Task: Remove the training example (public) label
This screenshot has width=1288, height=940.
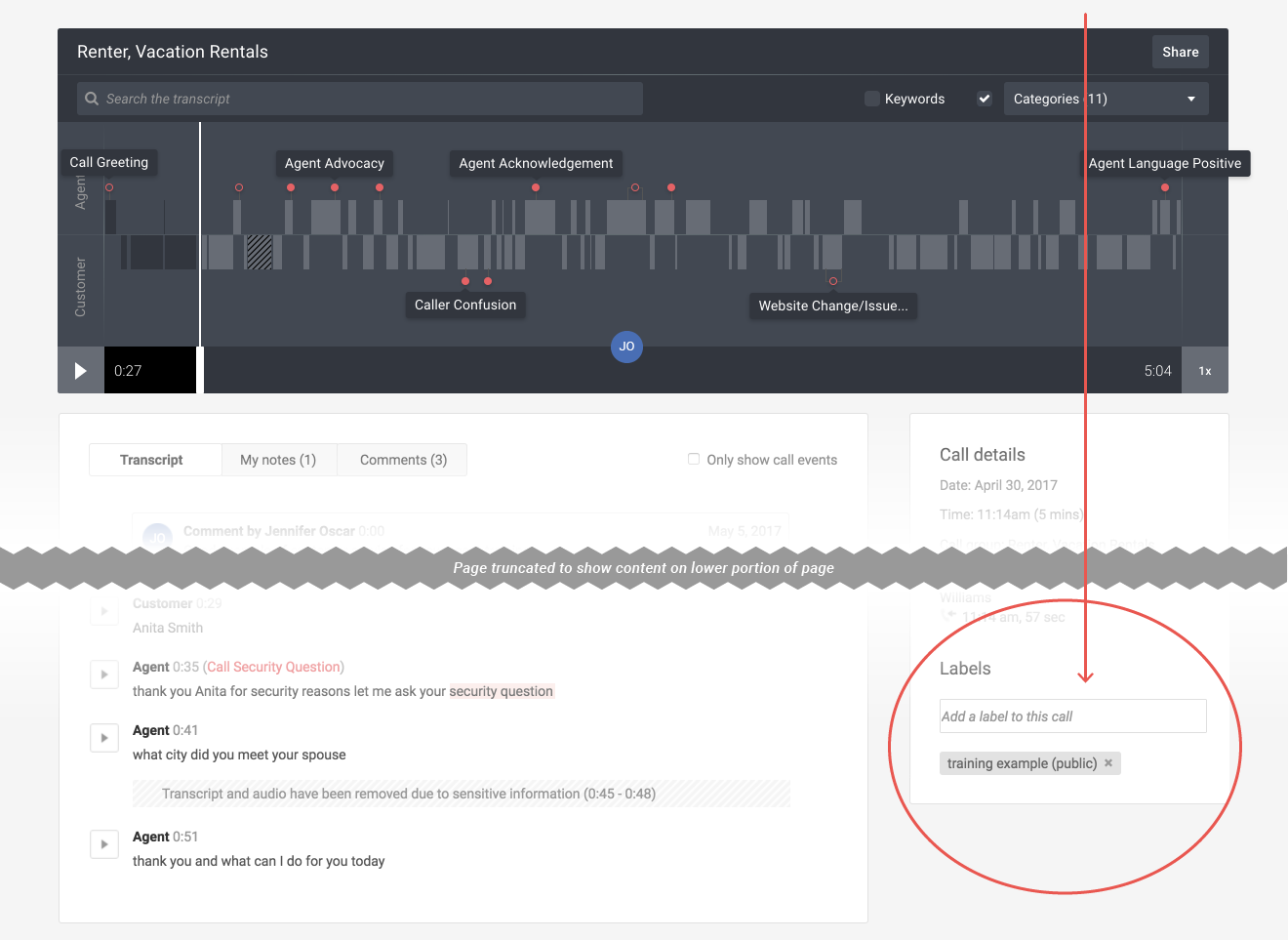Action: [x=1107, y=762]
